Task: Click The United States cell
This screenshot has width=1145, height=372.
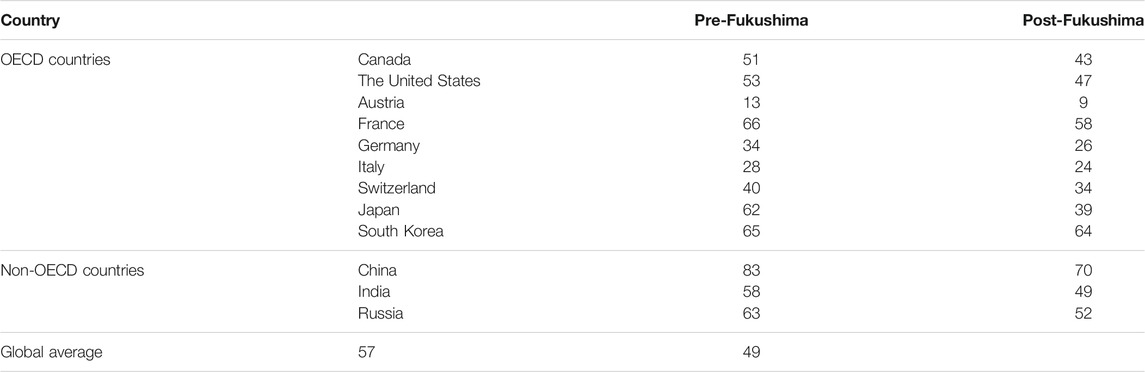Action: pos(419,81)
